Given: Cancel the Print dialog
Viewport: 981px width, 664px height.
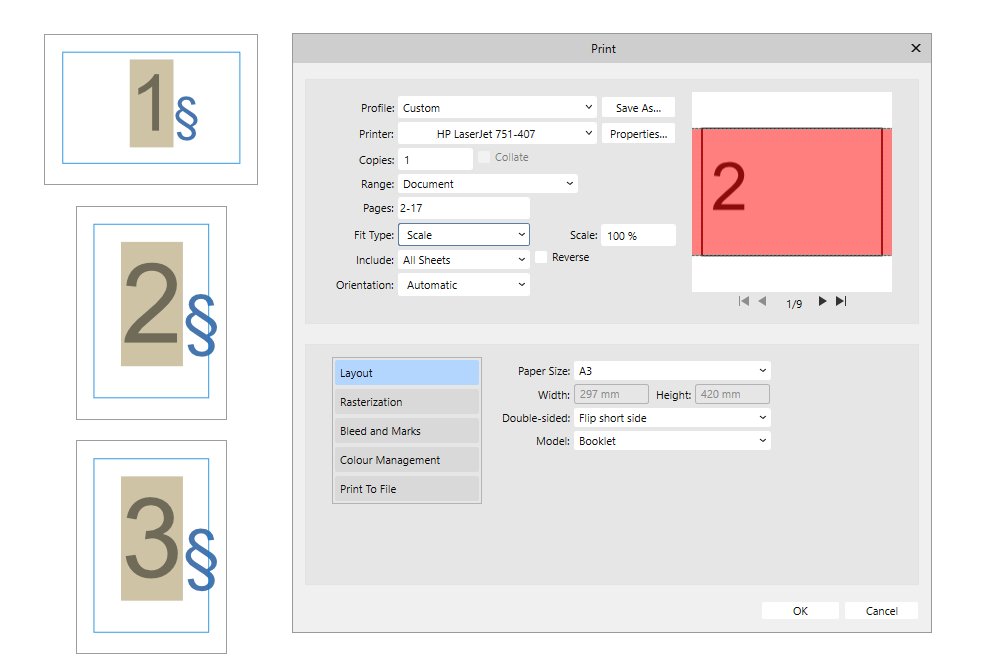Looking at the screenshot, I should pos(882,611).
